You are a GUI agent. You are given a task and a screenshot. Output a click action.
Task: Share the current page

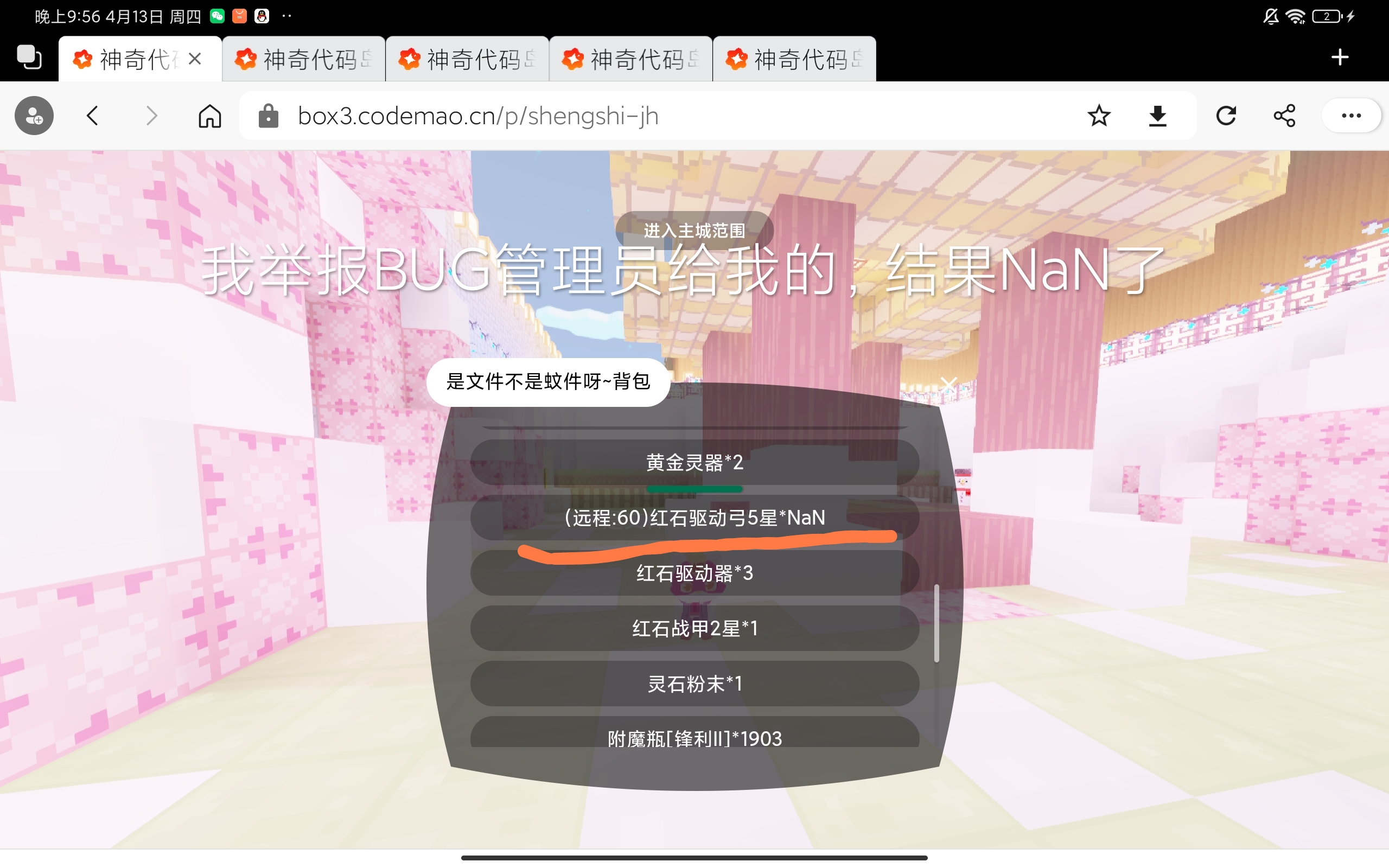tap(1284, 116)
